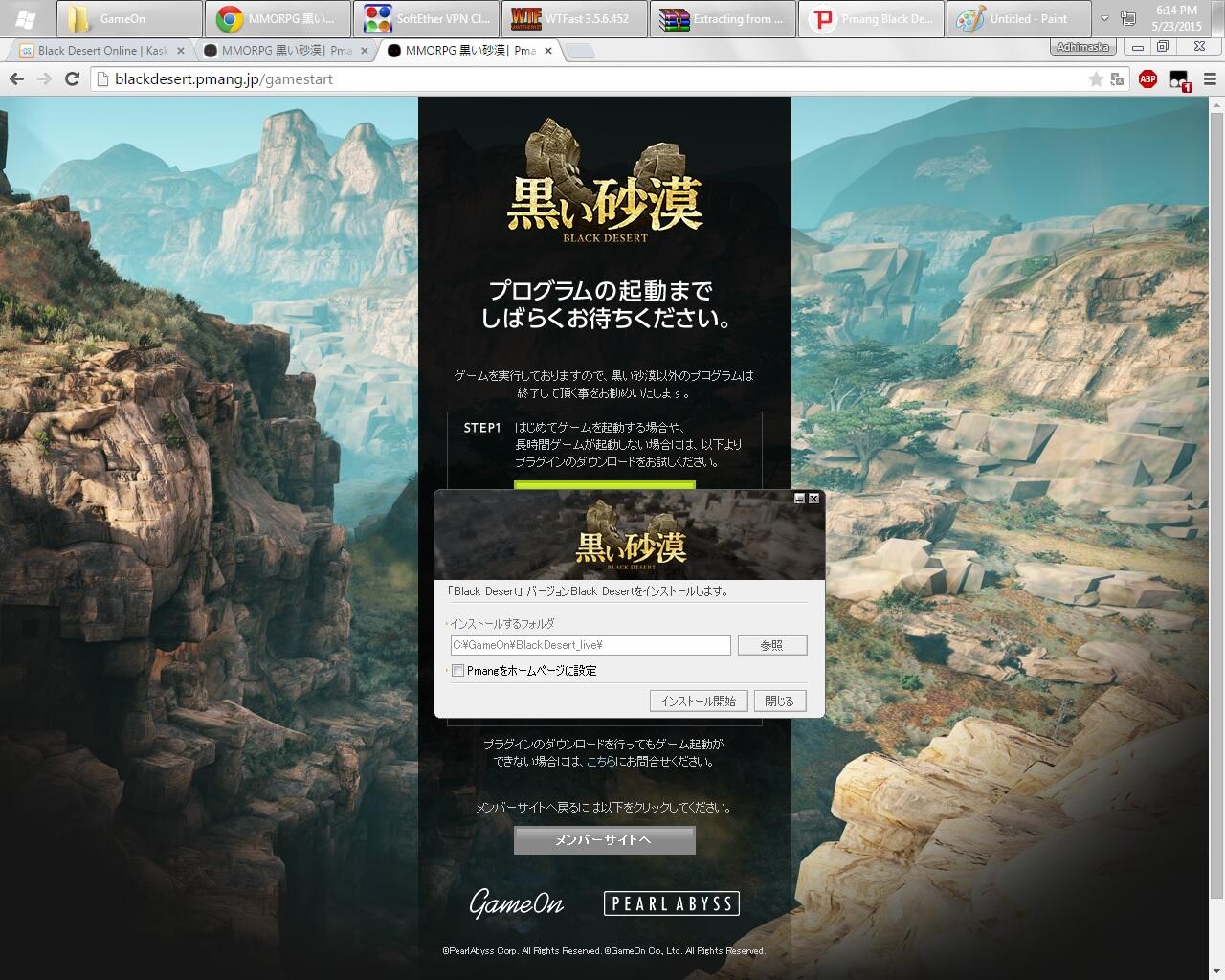Close the active MMORPG 黒い砂漠 tab
1225x980 pixels.
coord(548,51)
